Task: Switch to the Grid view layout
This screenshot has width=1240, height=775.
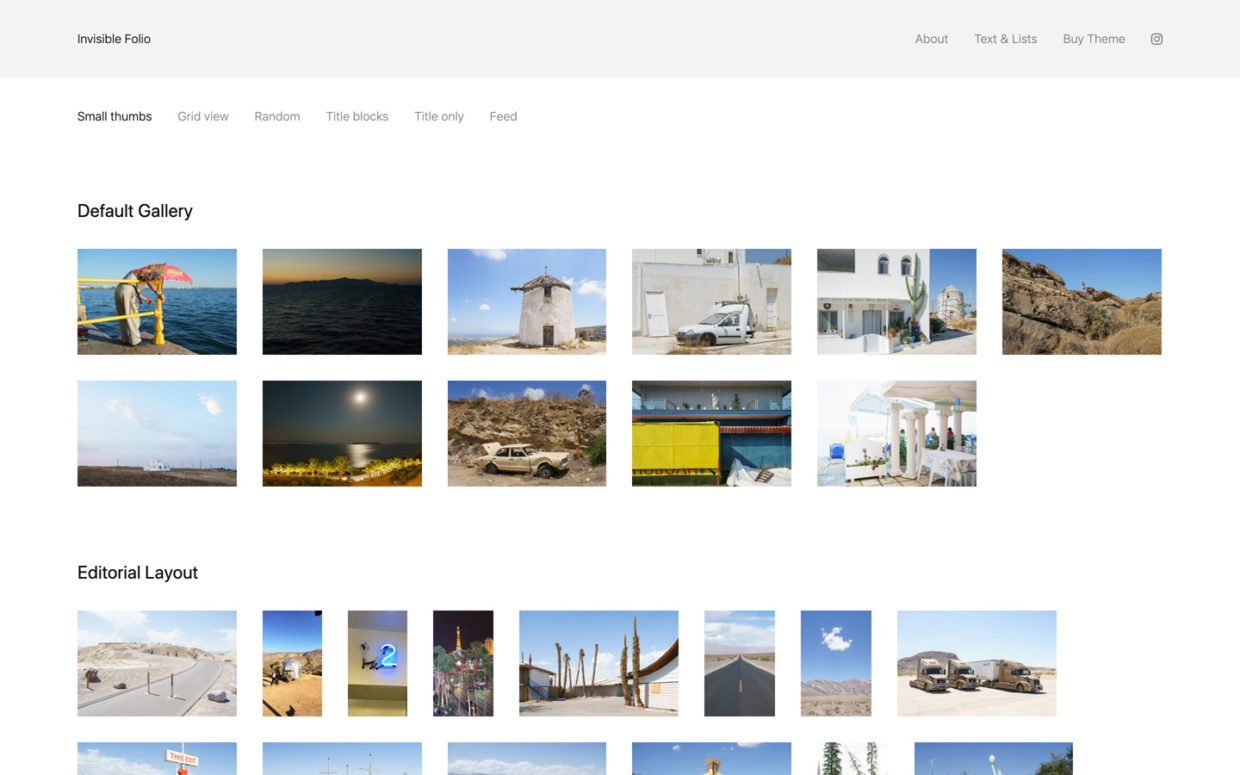Action: [x=202, y=116]
